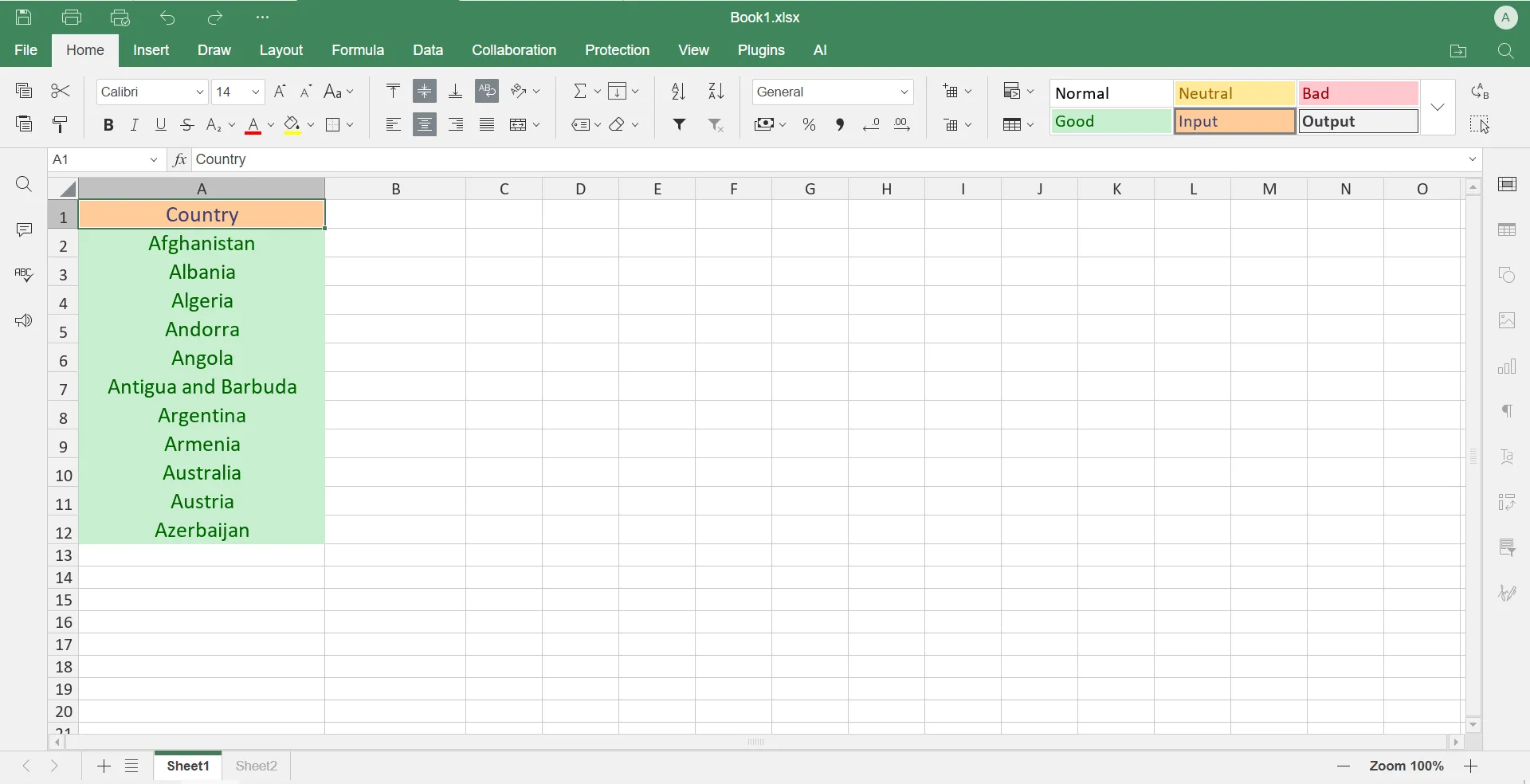
Task: Switch to the Insert ribbon tab
Action: coord(151,49)
